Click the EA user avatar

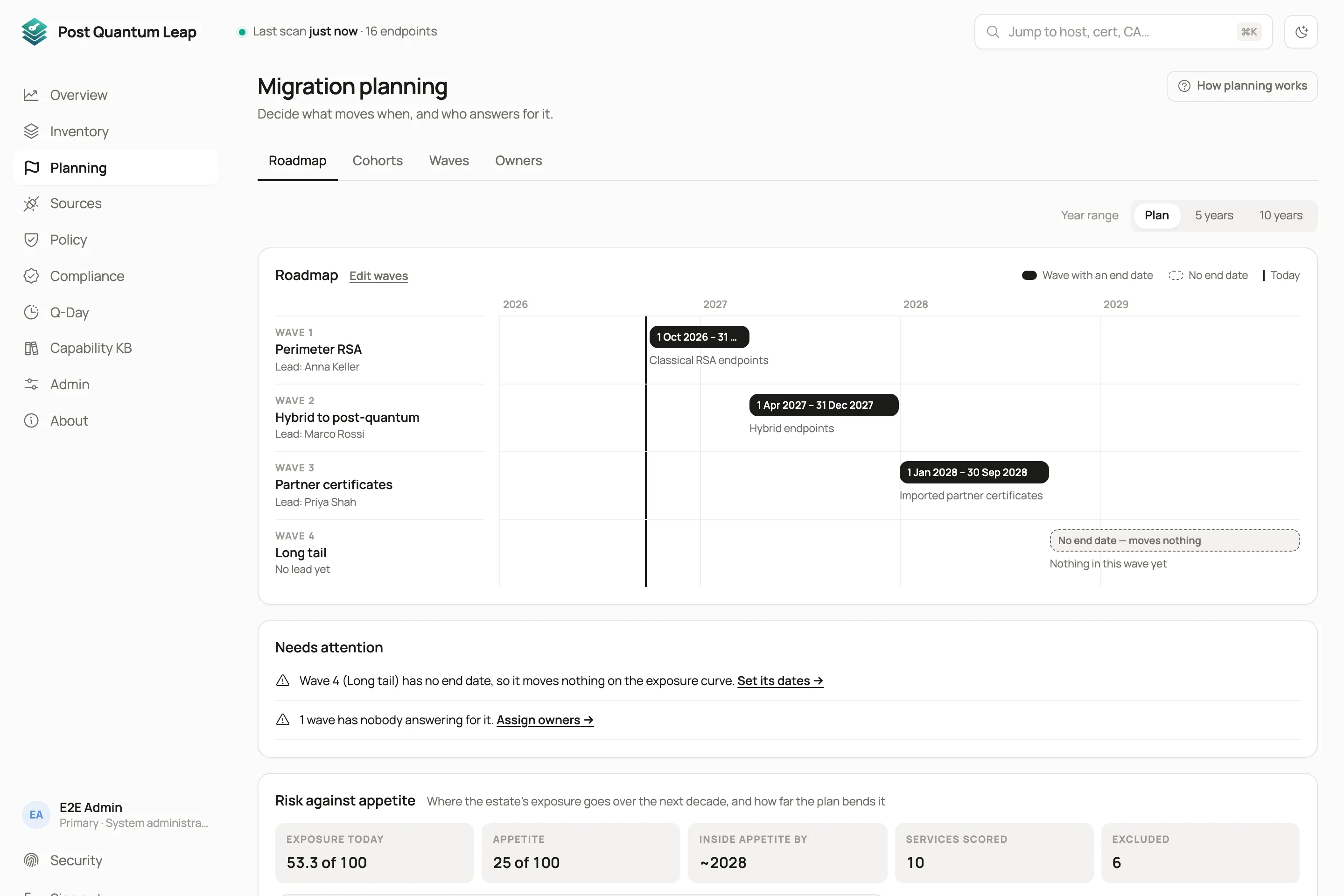(x=36, y=815)
